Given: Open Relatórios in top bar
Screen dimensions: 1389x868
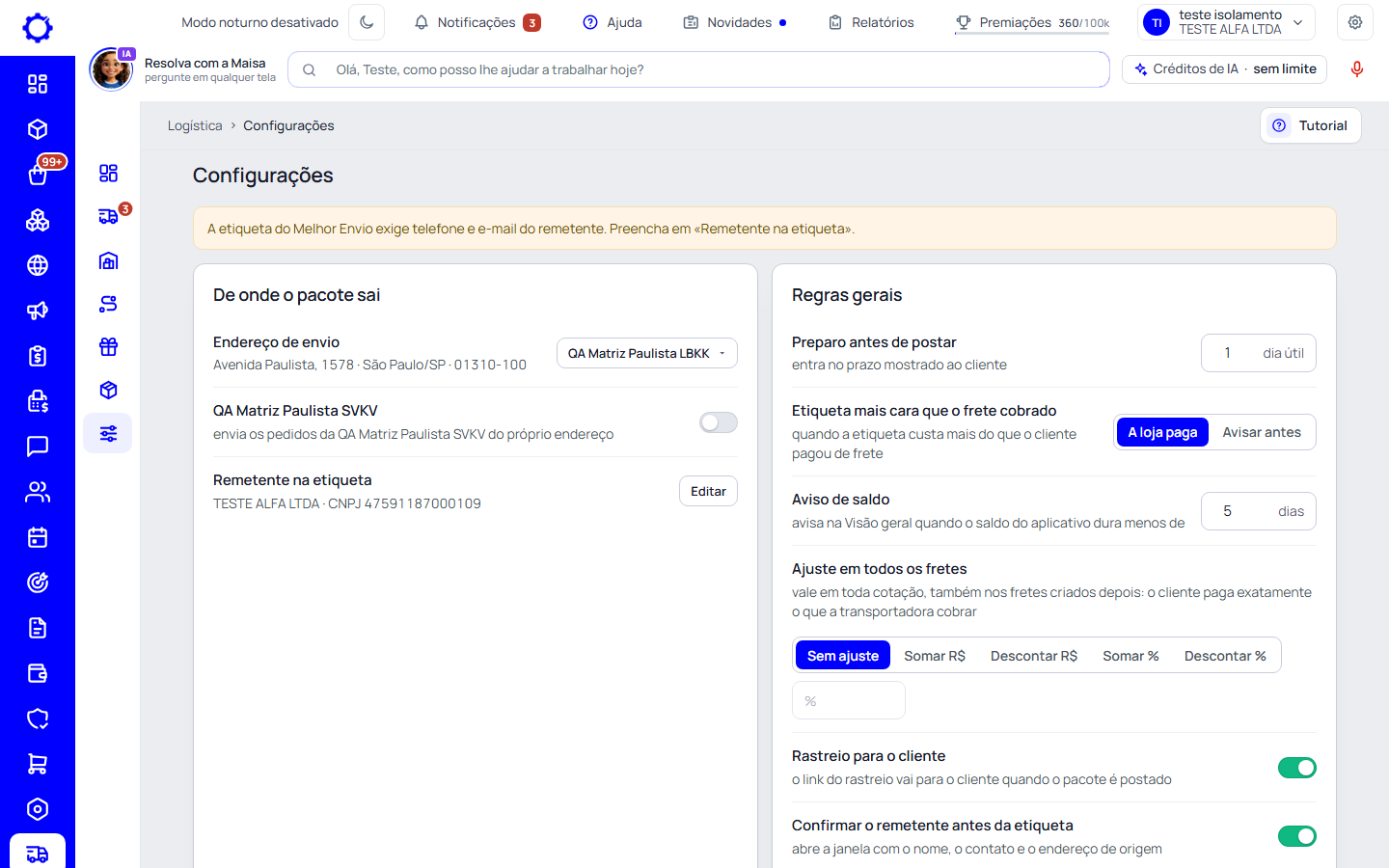Looking at the screenshot, I should click(x=871, y=22).
